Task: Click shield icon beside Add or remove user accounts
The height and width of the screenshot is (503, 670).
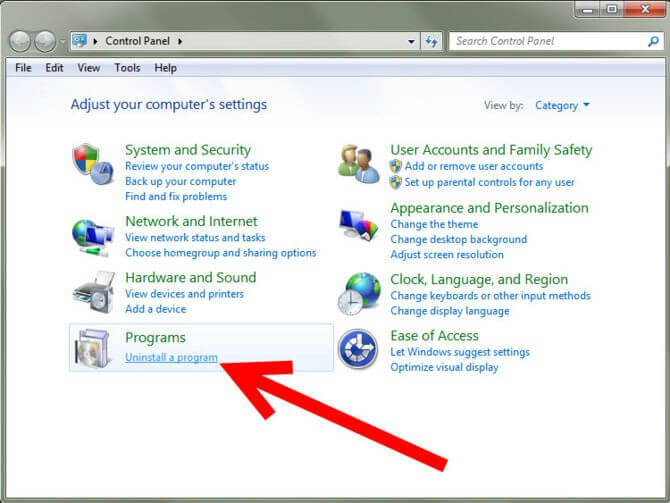Action: [x=396, y=166]
